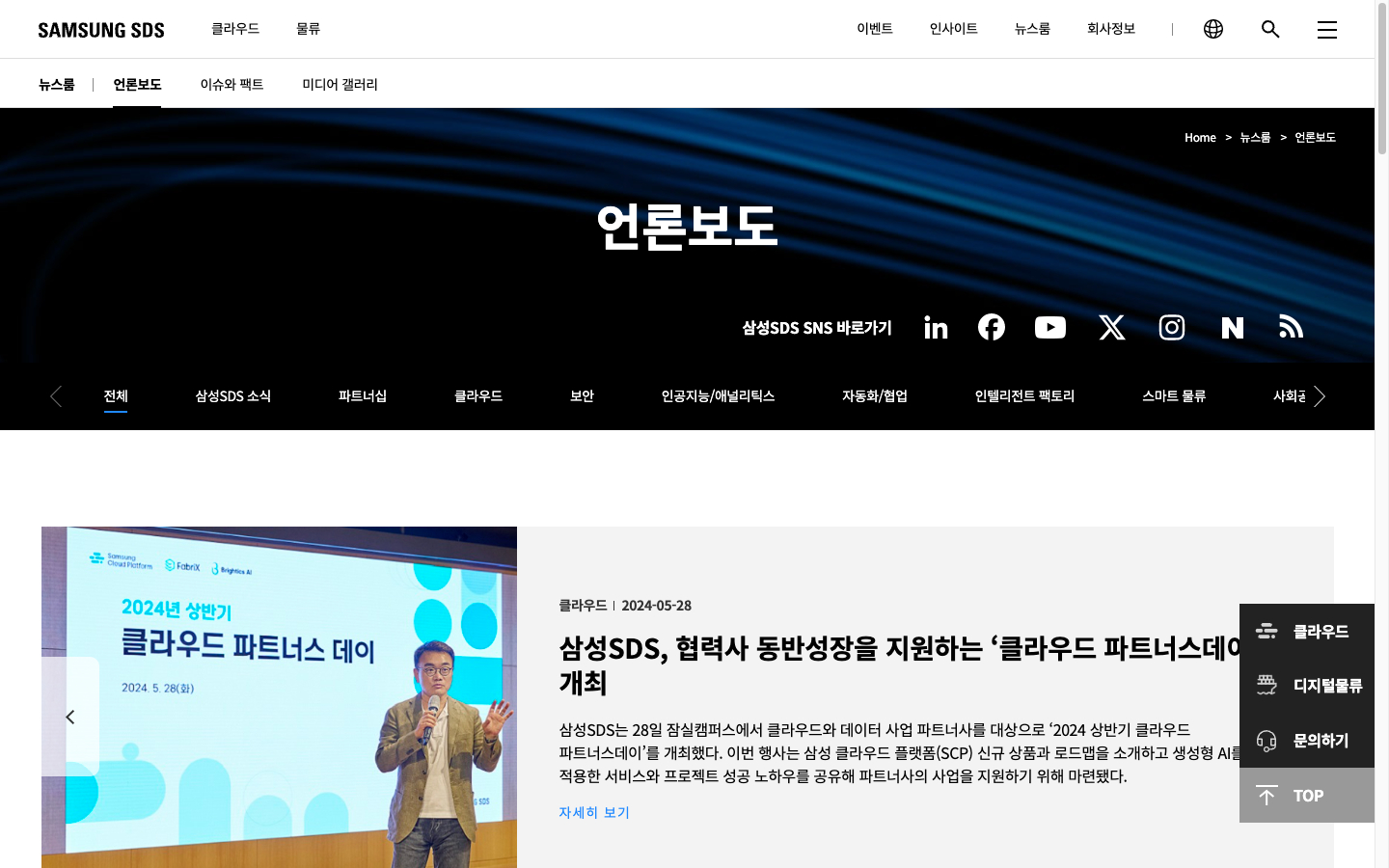Select the 인텔리전트 팩토리 category tab

(x=1024, y=396)
